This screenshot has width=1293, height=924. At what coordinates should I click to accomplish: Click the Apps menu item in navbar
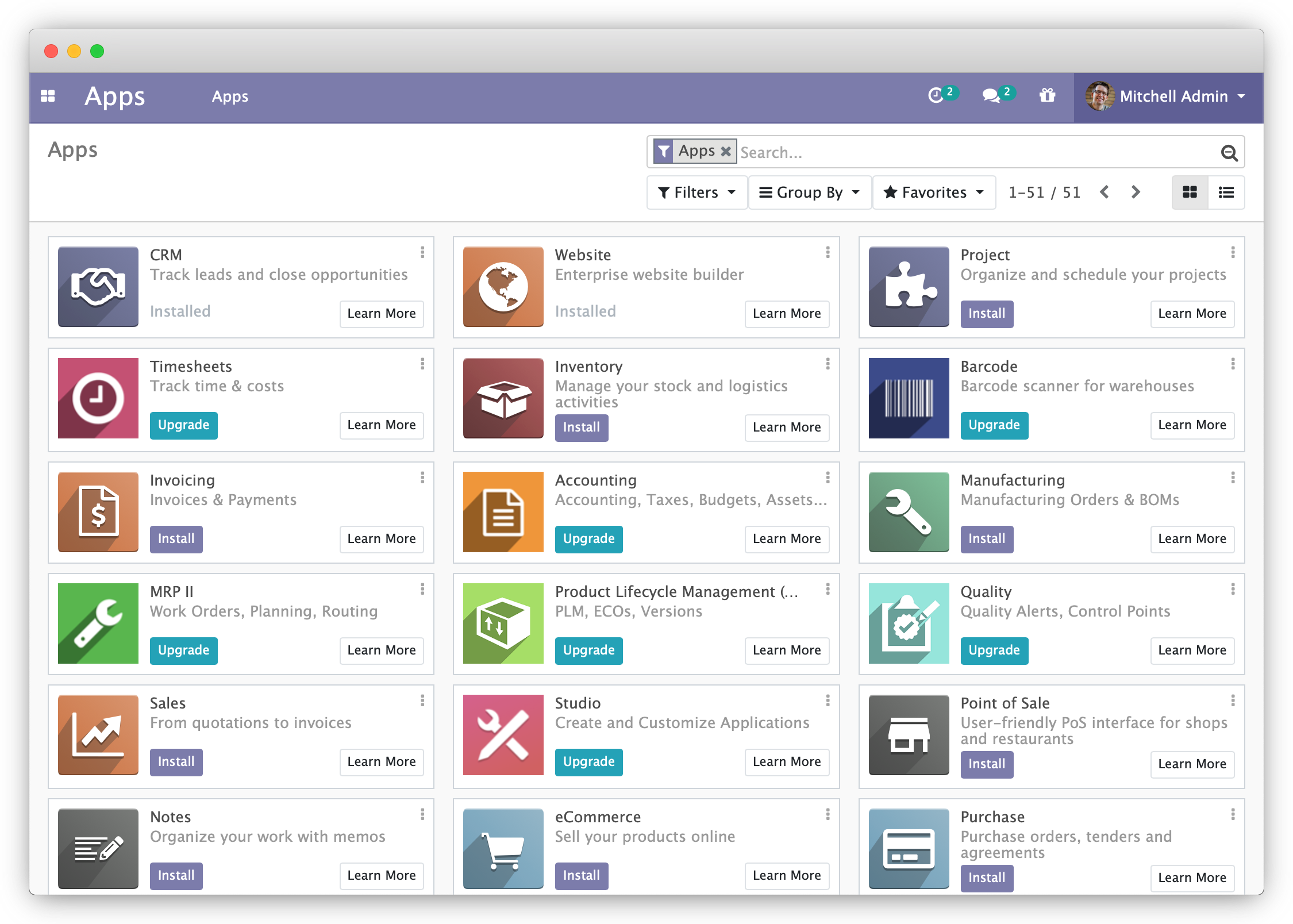(x=230, y=97)
